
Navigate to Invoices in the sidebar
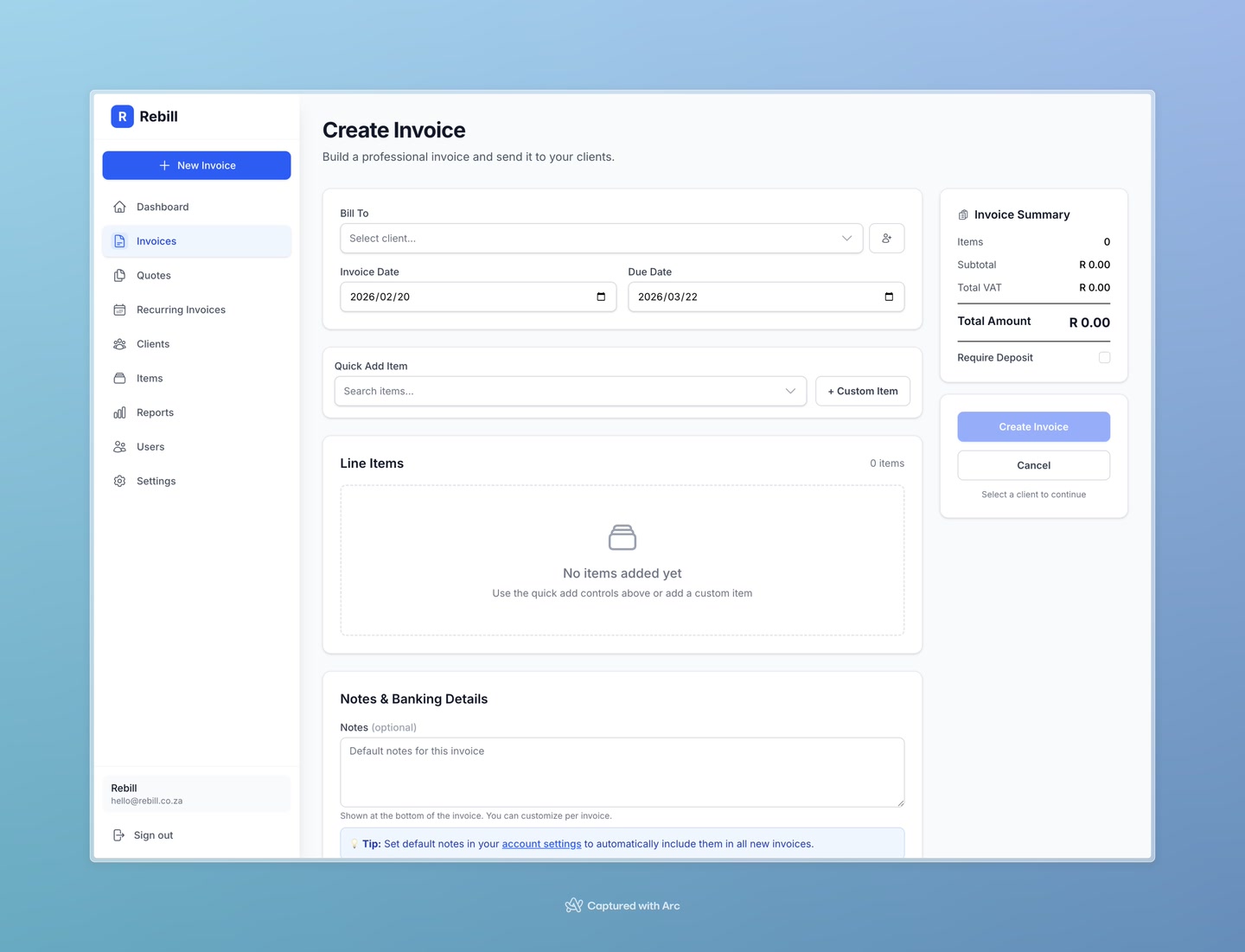pos(156,241)
